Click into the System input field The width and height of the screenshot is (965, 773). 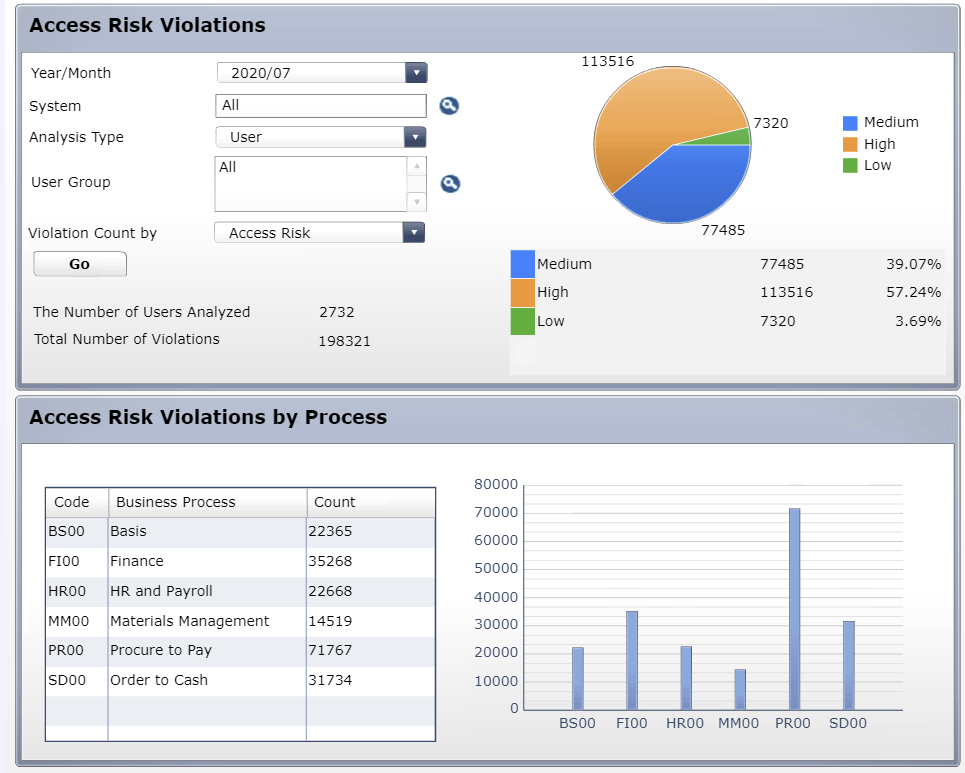tap(321, 106)
